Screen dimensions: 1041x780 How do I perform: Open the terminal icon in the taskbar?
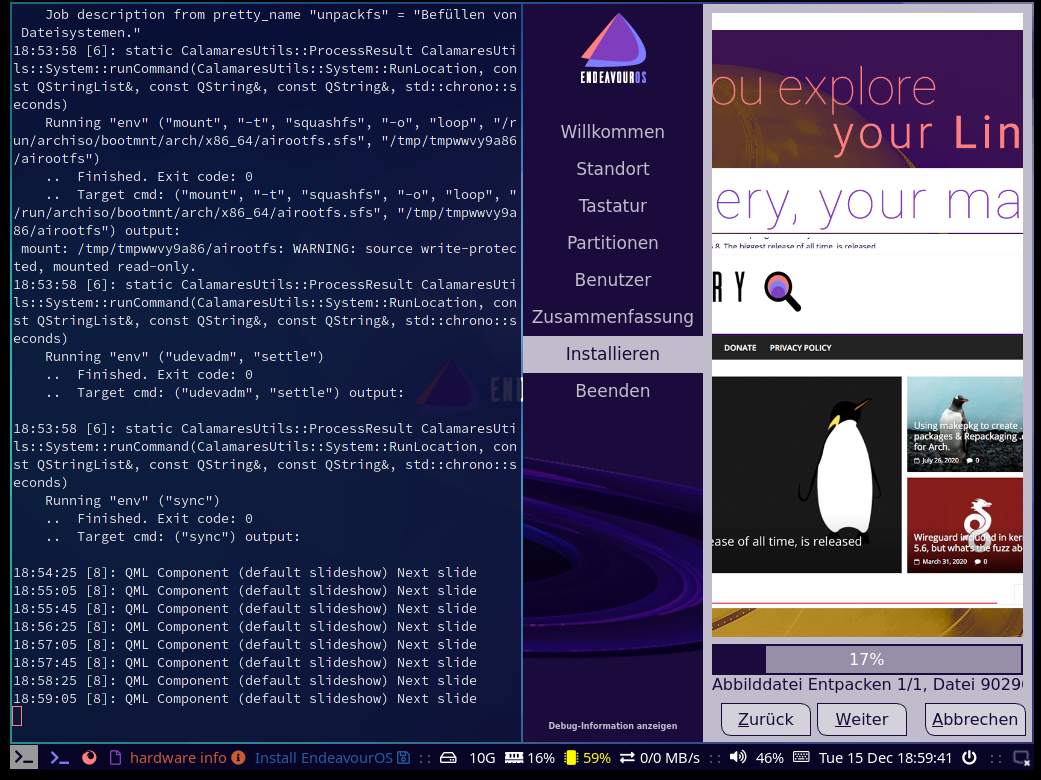click(x=25, y=757)
